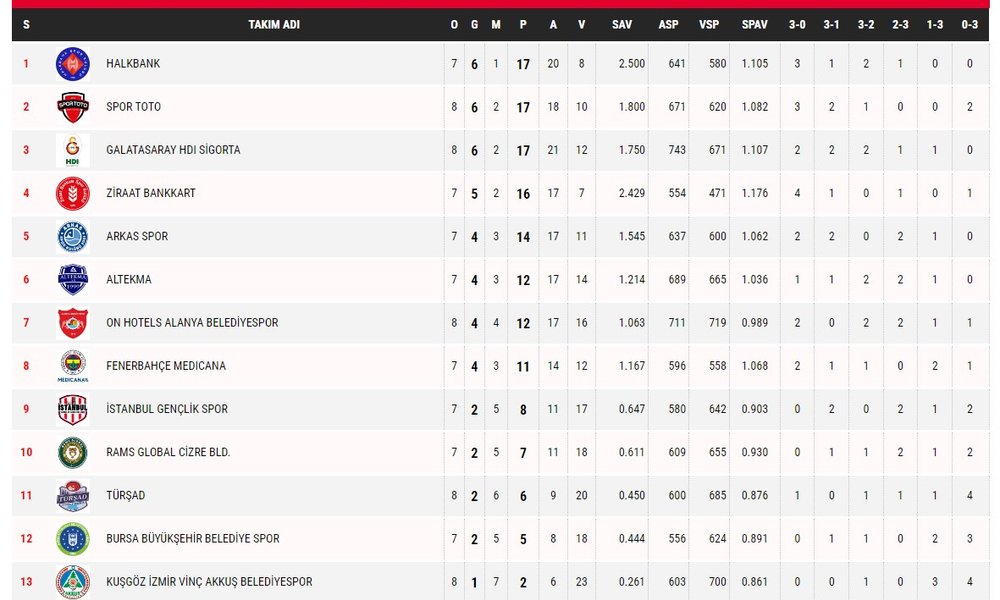Image resolution: width=1000 pixels, height=600 pixels.
Task: Click the İstanbul Gençlik Spor emblem
Action: pyautogui.click(x=73, y=409)
